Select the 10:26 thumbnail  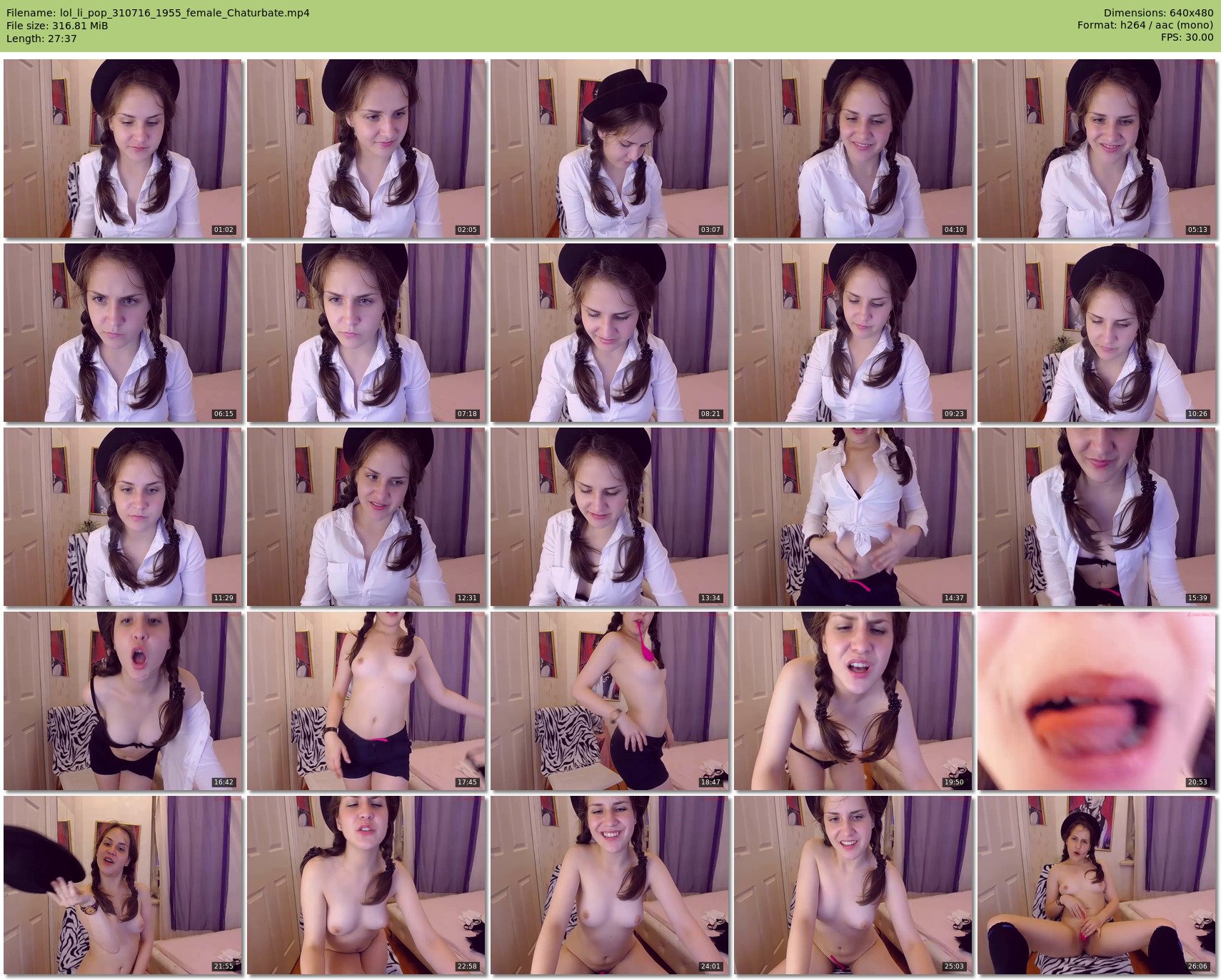1097,332
